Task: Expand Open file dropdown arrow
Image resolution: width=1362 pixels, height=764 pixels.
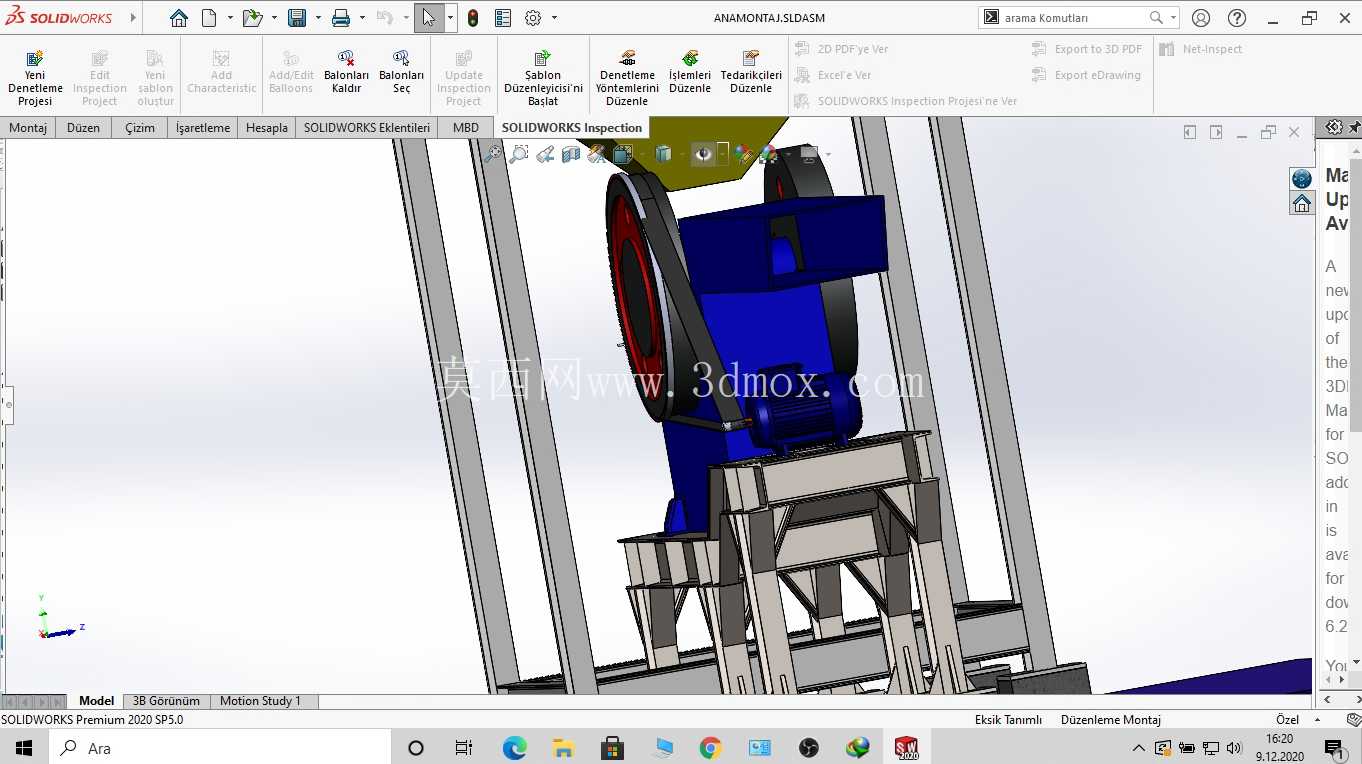Action: (x=274, y=18)
